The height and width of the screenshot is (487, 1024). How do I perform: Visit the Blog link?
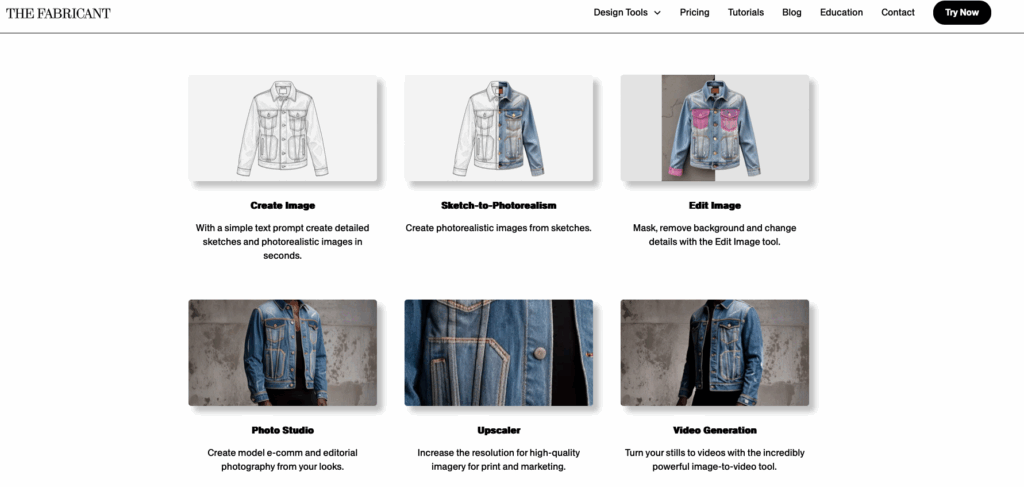point(792,12)
